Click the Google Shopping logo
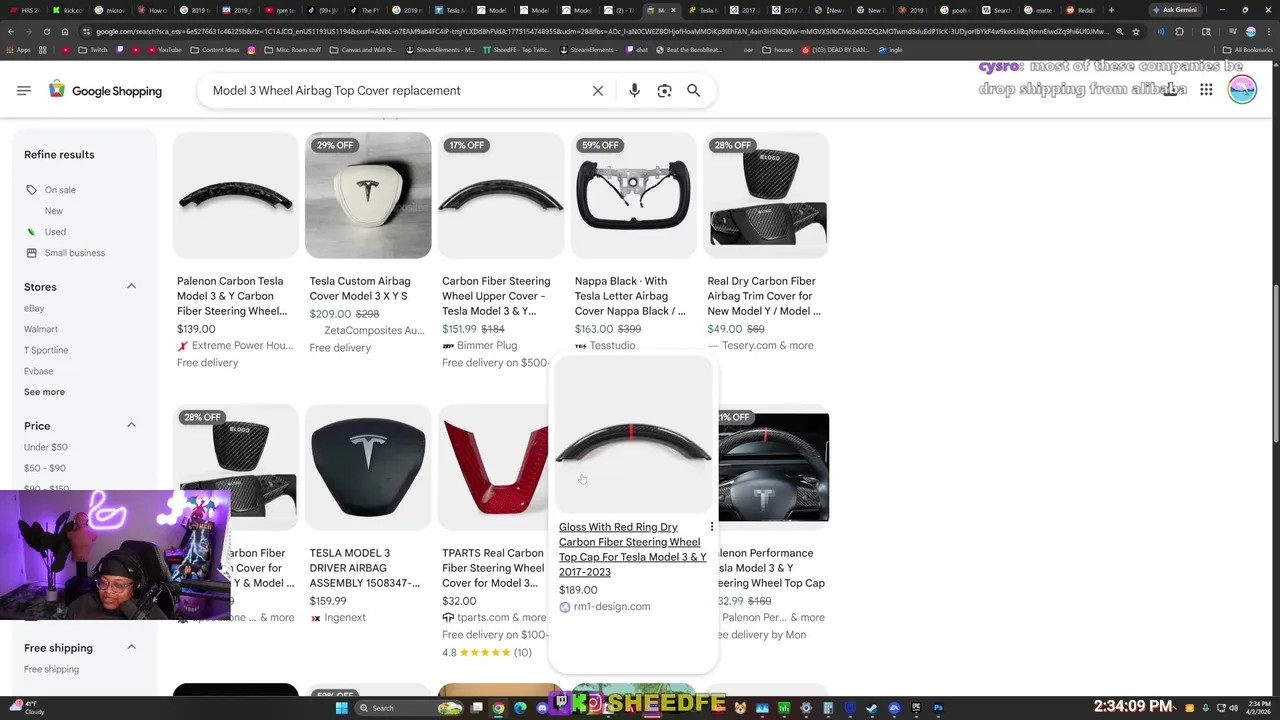The width and height of the screenshot is (1280, 720). tap(105, 90)
